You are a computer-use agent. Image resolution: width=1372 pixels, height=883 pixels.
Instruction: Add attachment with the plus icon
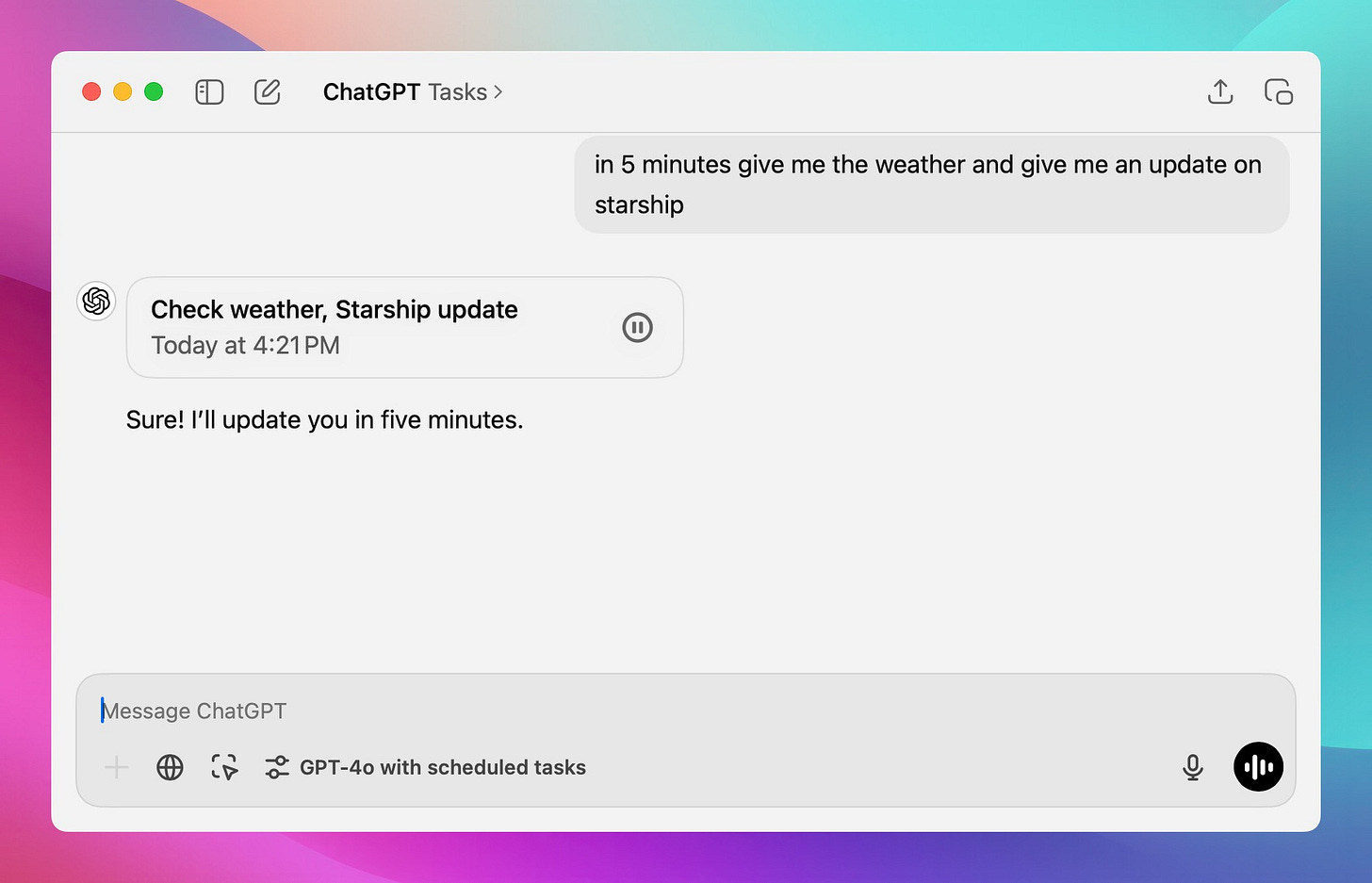pos(117,767)
